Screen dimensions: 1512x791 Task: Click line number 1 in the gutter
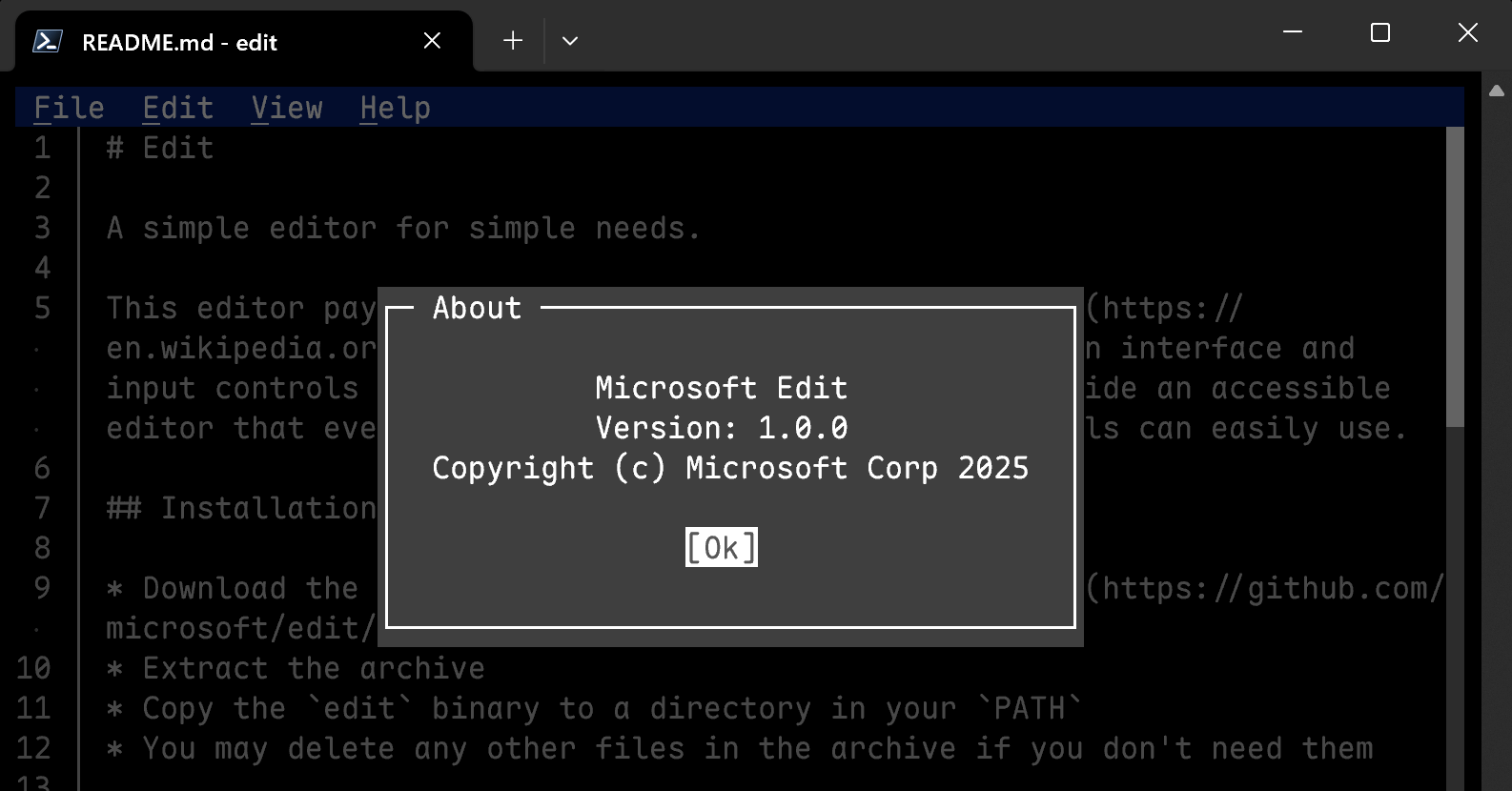[43, 148]
